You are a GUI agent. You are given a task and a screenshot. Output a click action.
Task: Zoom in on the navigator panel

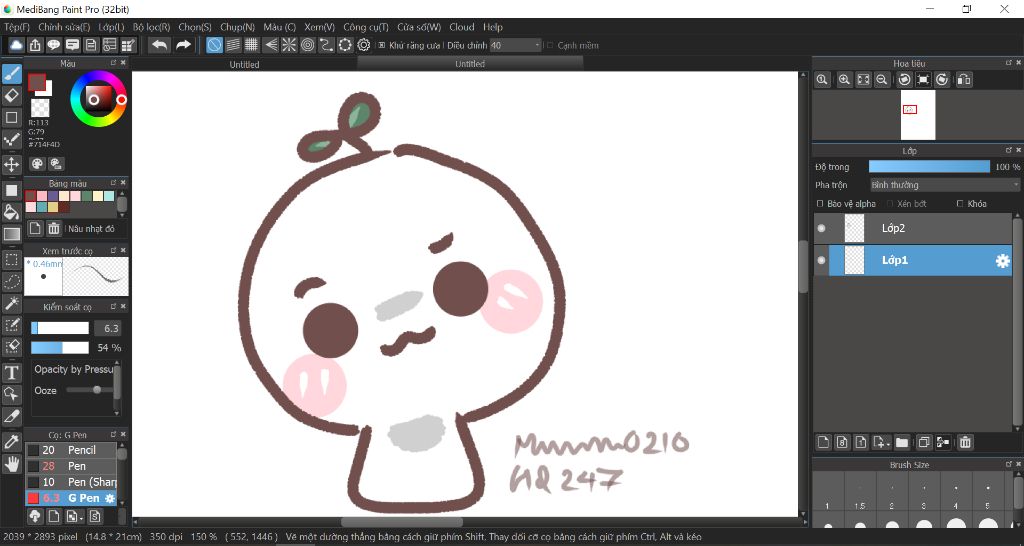coord(844,80)
